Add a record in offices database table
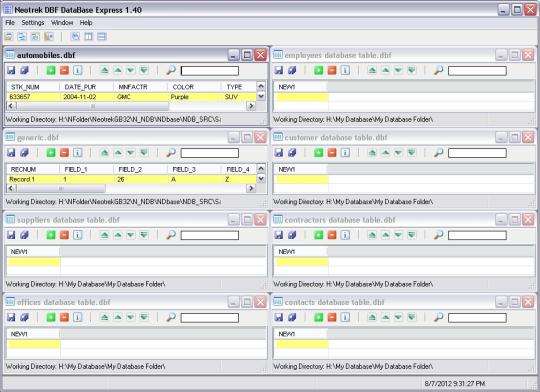 [51, 317]
